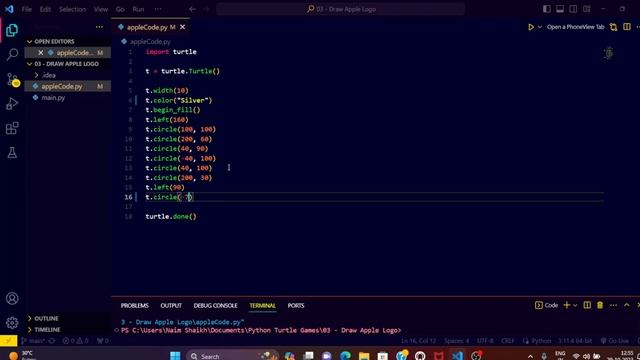Close the appleCode.py editor tab
640x360 pixels.
point(182,27)
